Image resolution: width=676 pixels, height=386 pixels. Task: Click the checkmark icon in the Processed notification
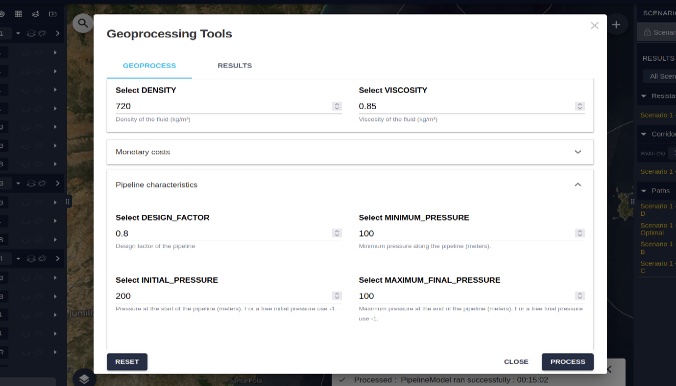tap(342, 380)
